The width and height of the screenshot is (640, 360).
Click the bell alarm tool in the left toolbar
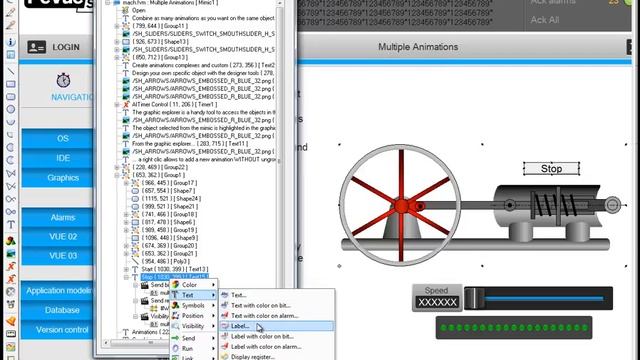click(x=11, y=321)
